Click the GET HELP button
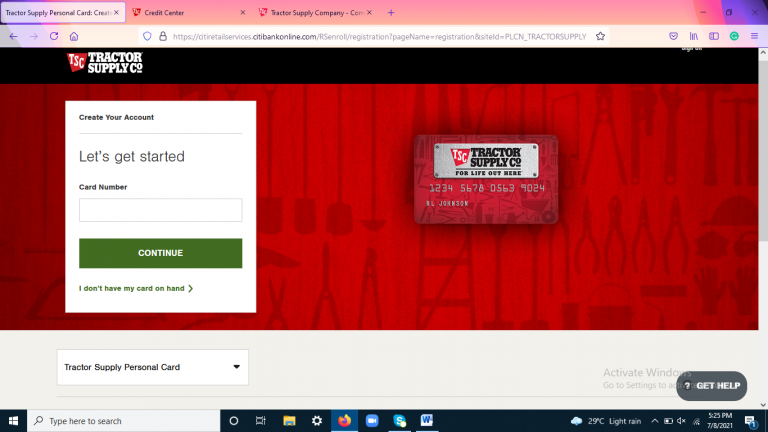Viewport: 768px width, 432px height. coord(712,386)
